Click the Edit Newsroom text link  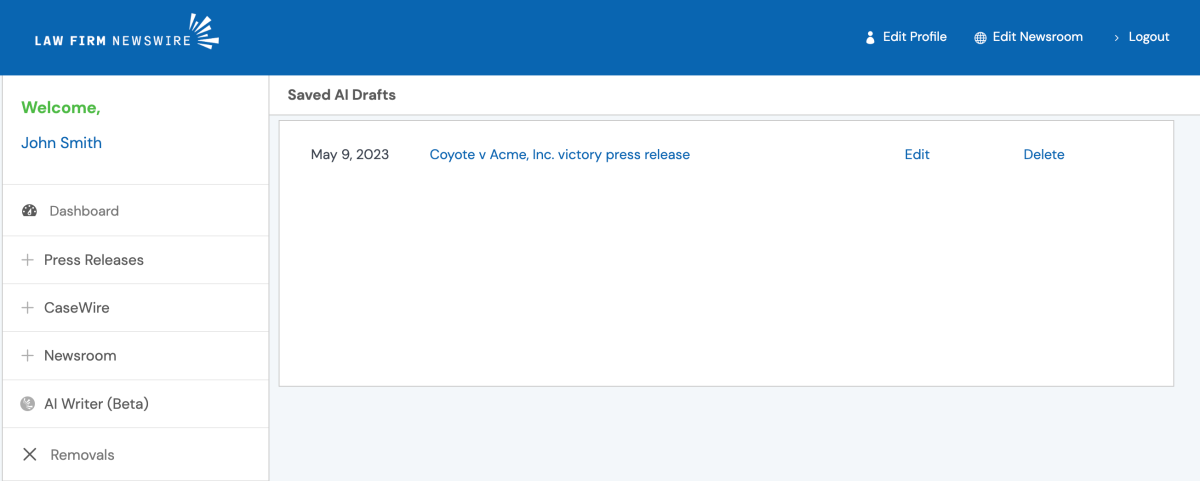pos(1037,37)
